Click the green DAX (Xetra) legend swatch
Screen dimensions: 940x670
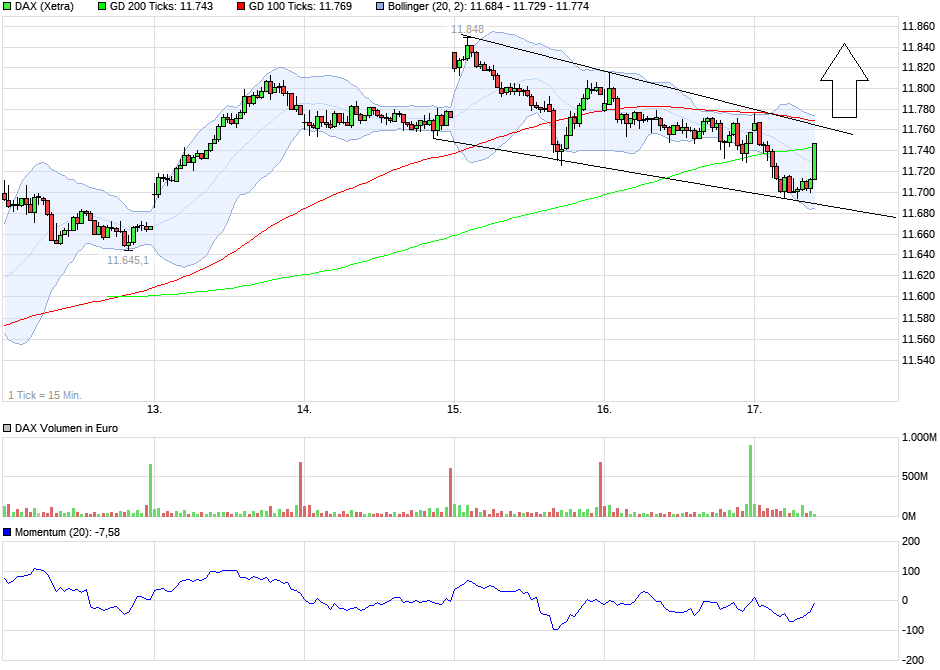tap(7, 7)
